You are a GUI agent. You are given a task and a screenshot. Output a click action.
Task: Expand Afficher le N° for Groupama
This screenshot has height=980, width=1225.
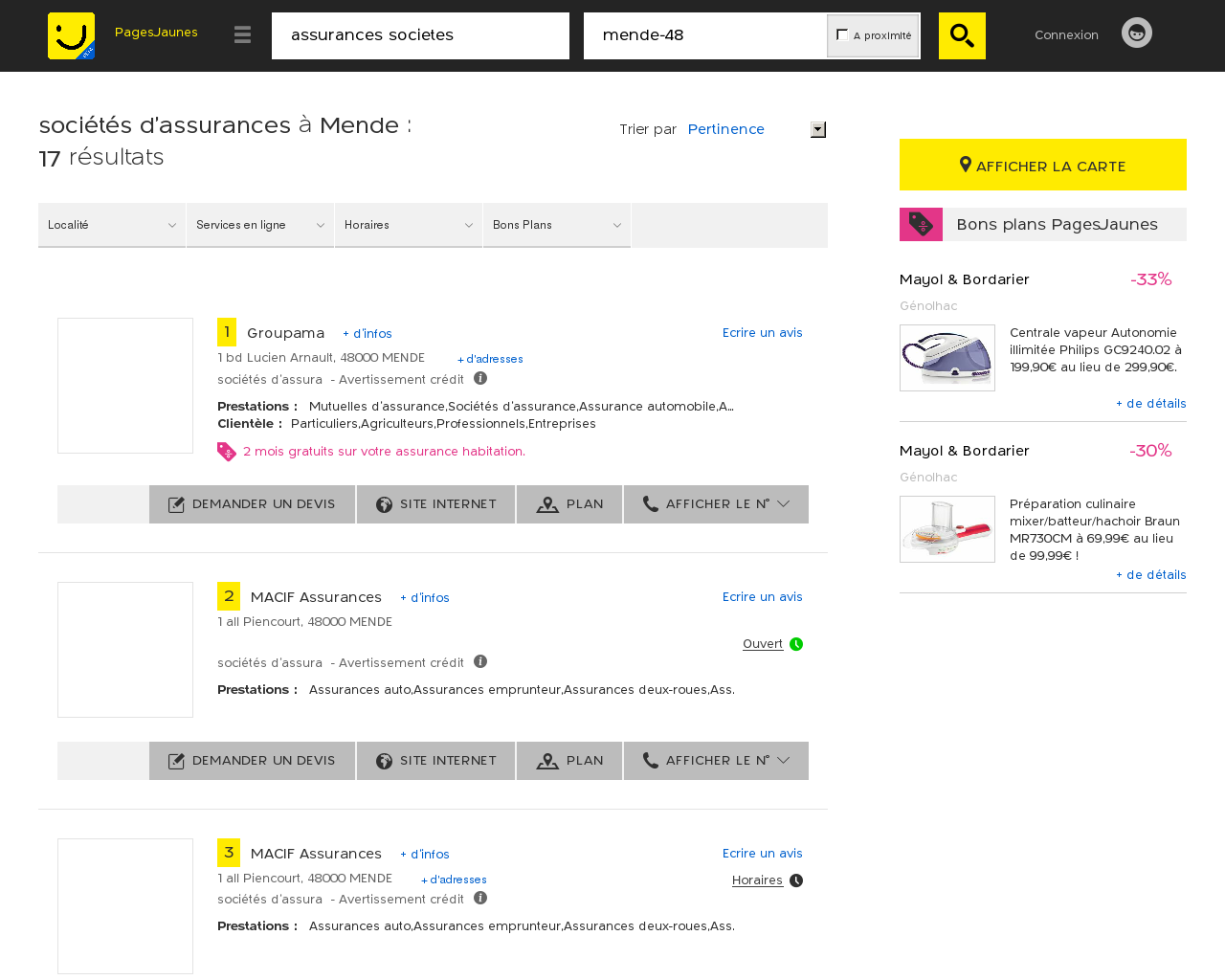pyautogui.click(x=716, y=504)
